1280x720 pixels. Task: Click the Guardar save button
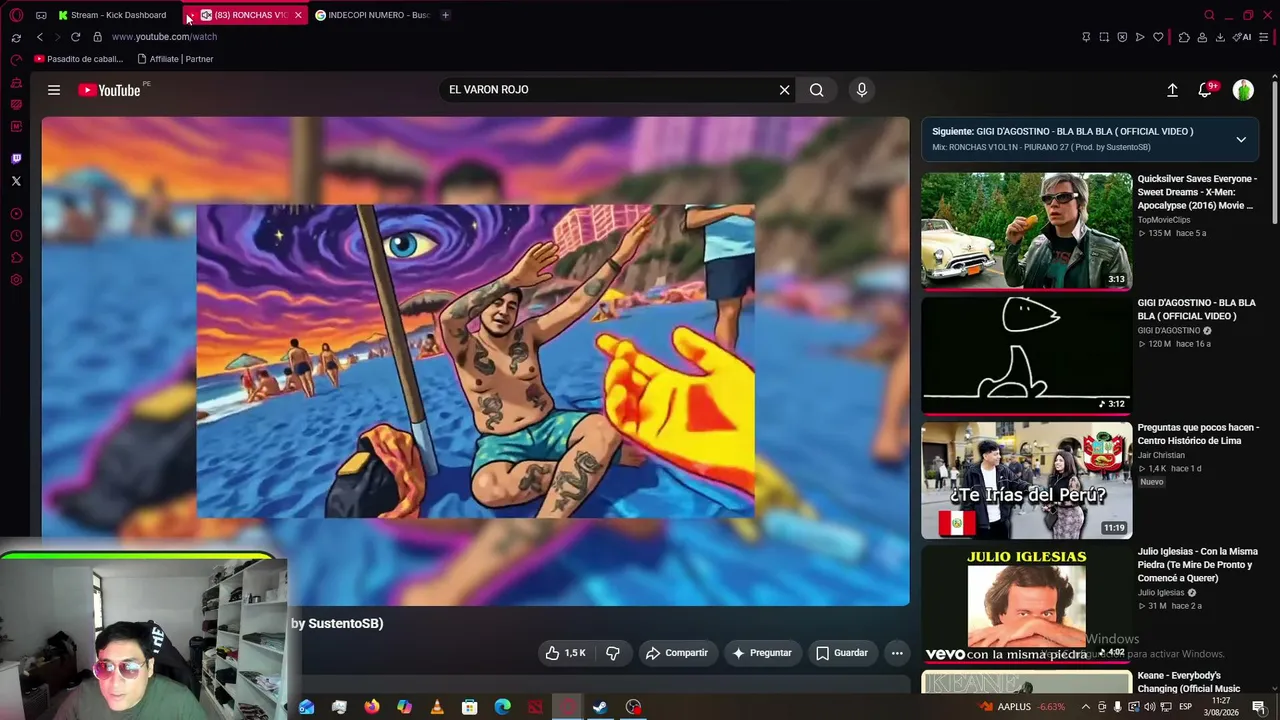pyautogui.click(x=842, y=653)
